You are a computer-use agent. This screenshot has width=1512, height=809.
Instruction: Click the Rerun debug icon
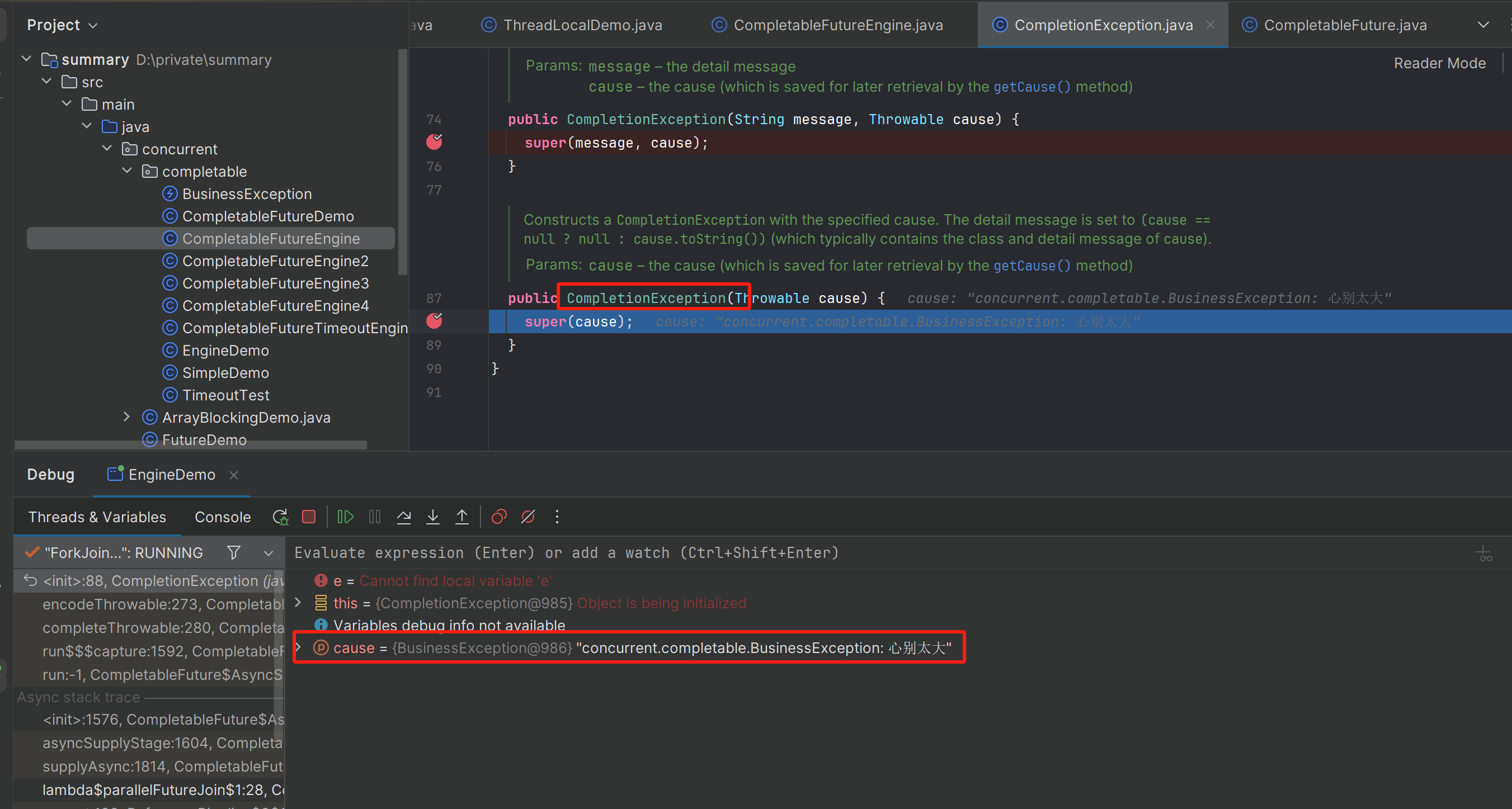pos(280,517)
